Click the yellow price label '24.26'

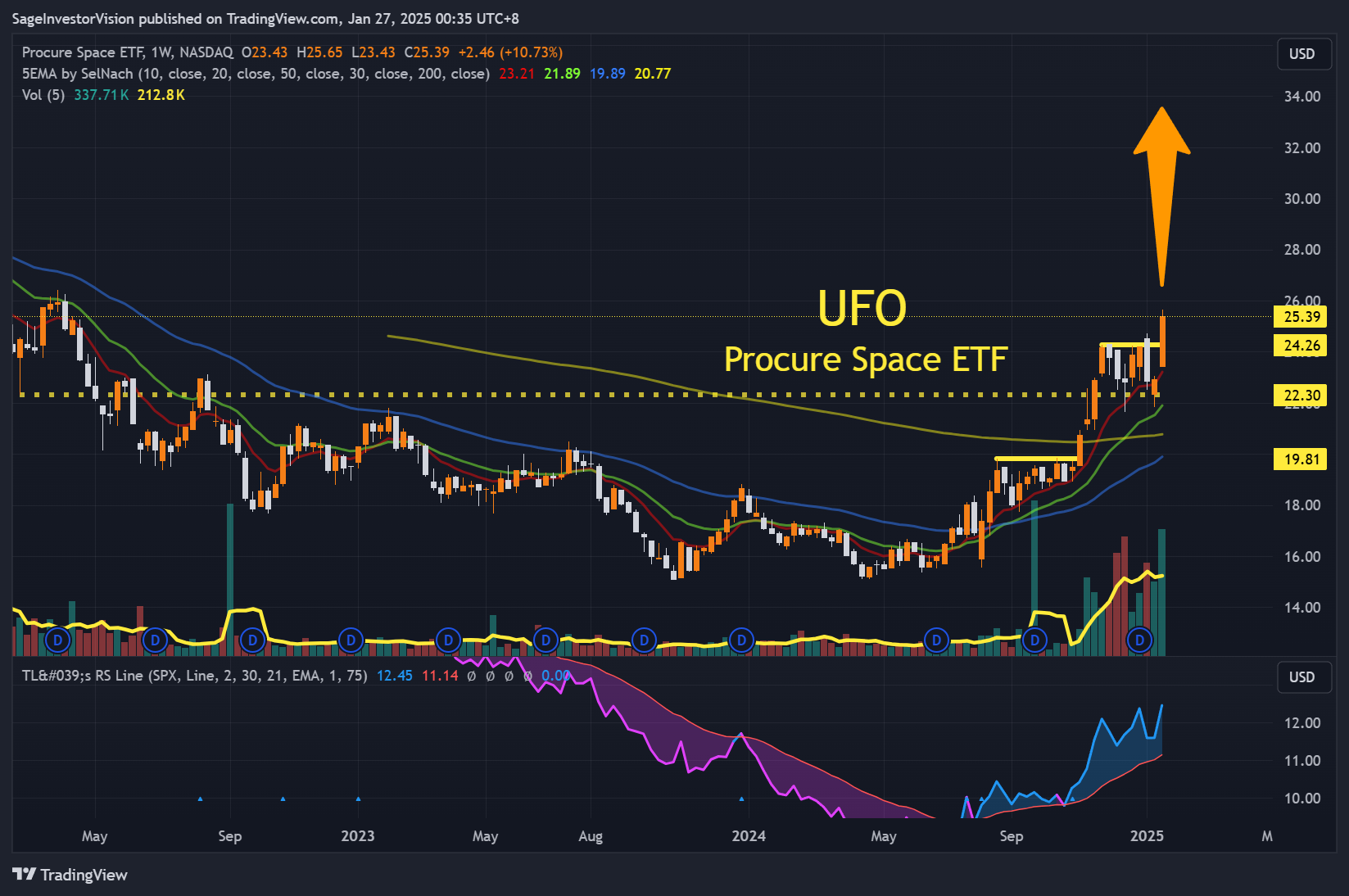(1301, 345)
